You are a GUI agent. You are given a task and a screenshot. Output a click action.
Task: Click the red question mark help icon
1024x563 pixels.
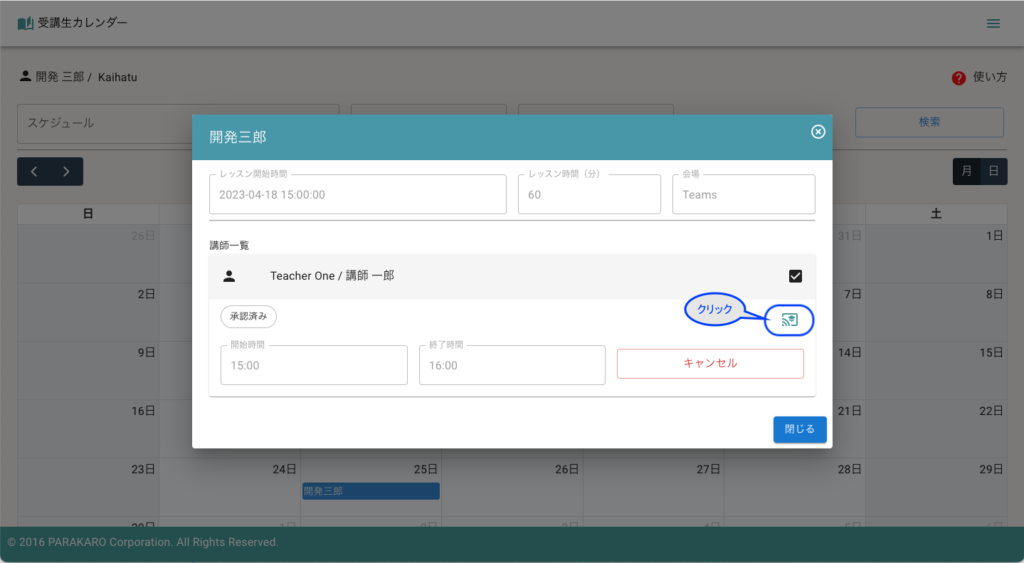click(958, 78)
